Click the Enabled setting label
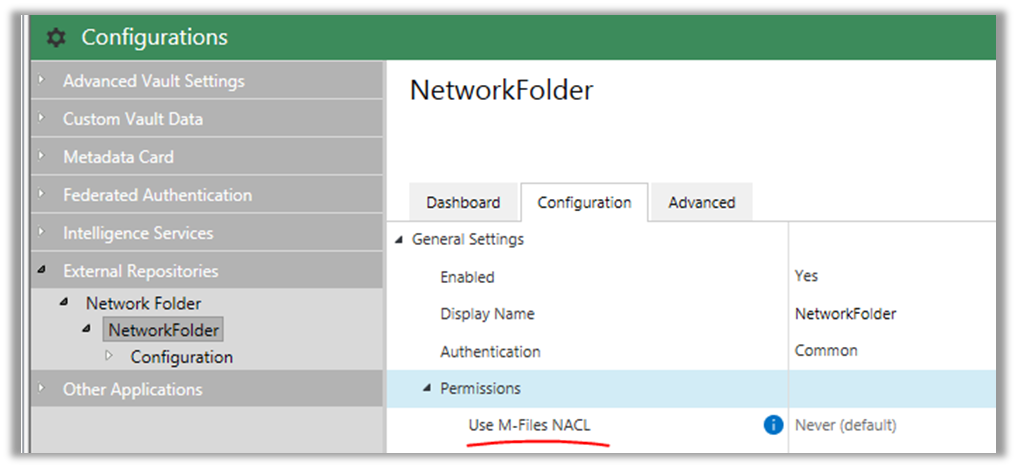Image resolution: width=1017 pixels, height=468 pixels. pyautogui.click(x=467, y=277)
